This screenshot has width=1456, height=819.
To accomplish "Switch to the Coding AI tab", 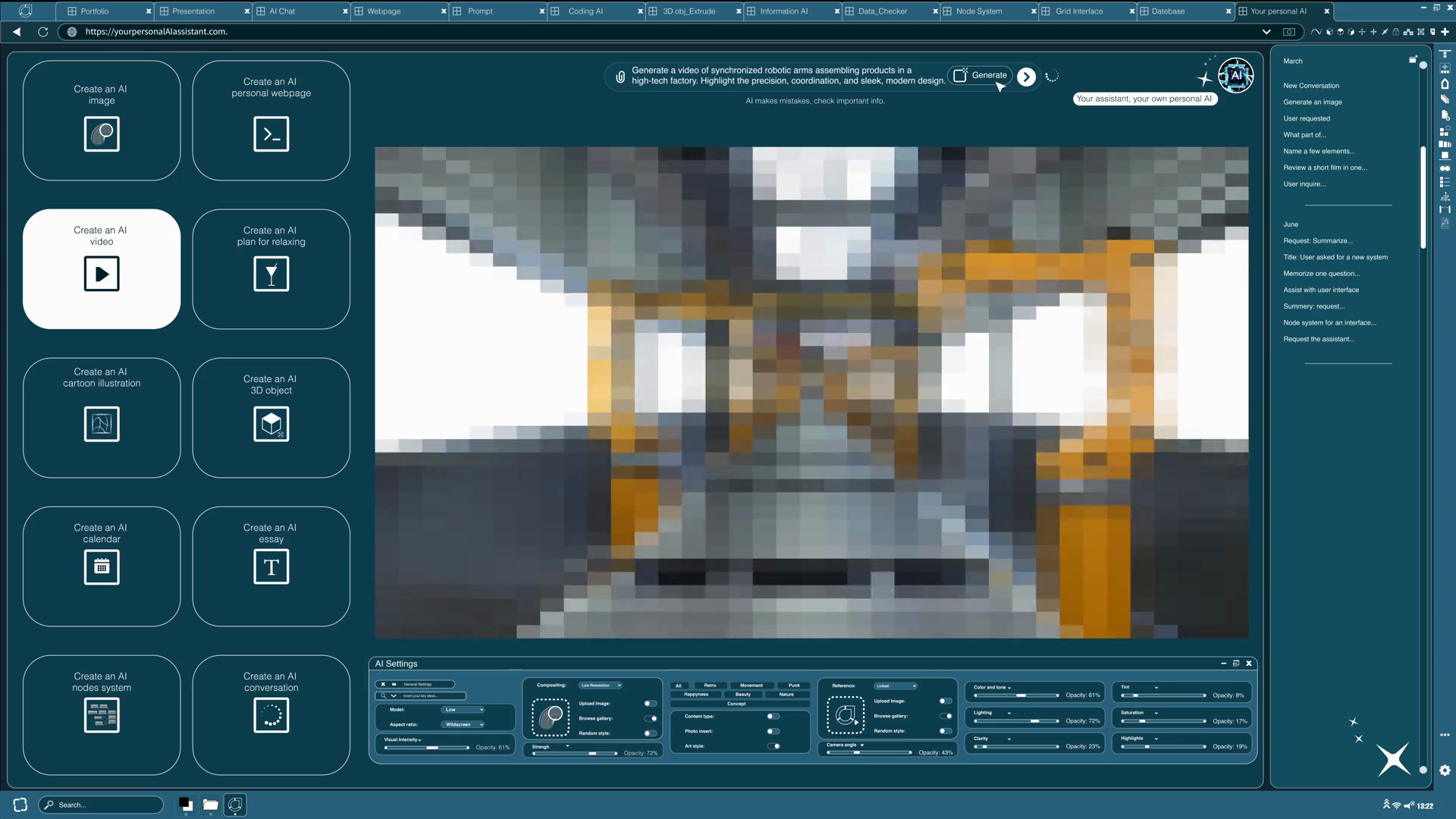I will pyautogui.click(x=585, y=11).
